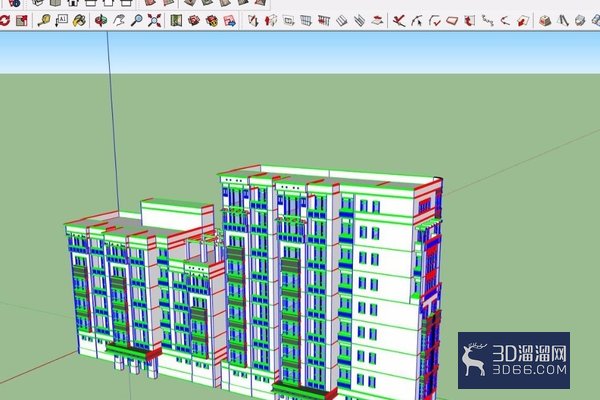
Task: Click the diagonal louvre slats plugin icon
Action: pos(359,20)
